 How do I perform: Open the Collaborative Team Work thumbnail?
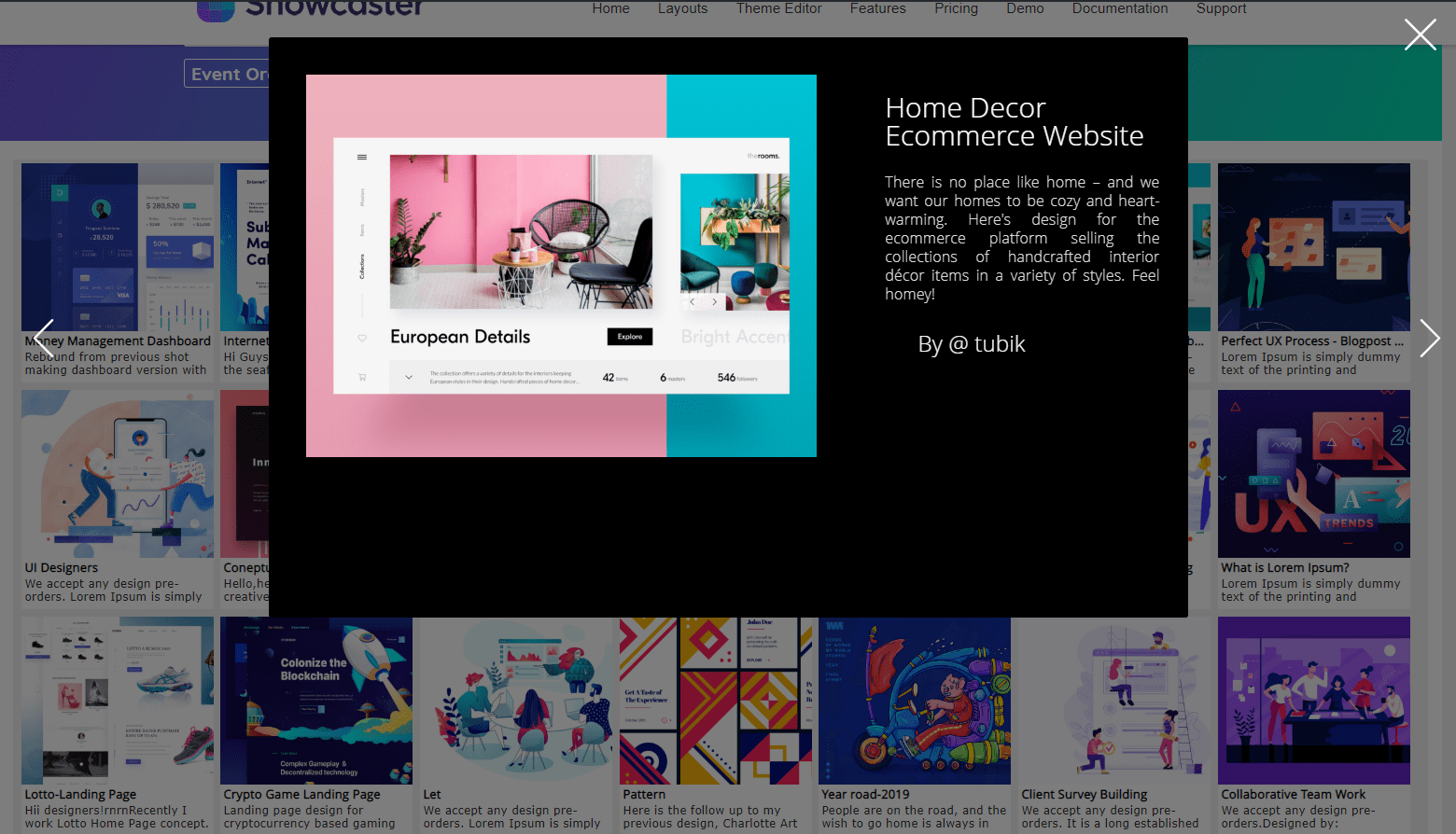click(1314, 701)
